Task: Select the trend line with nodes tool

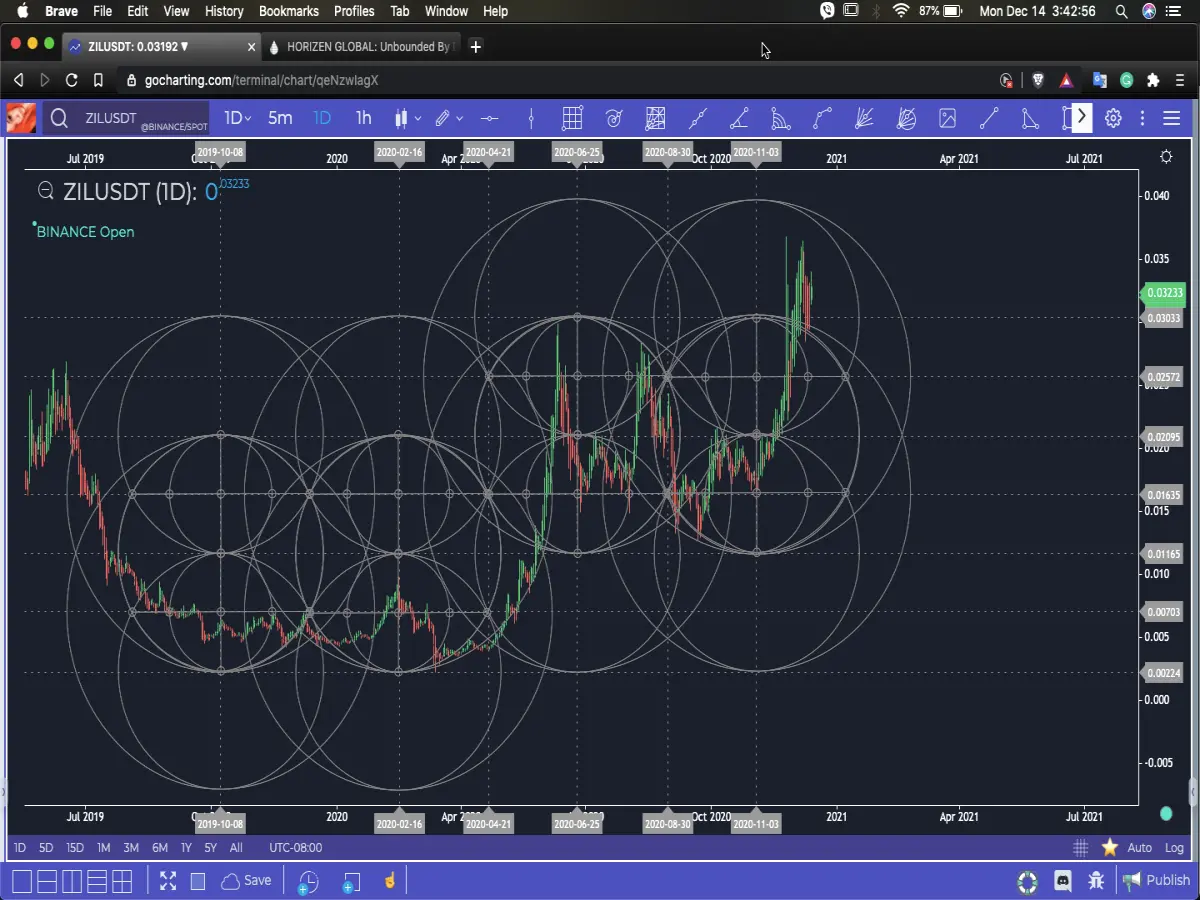Action: click(x=697, y=118)
